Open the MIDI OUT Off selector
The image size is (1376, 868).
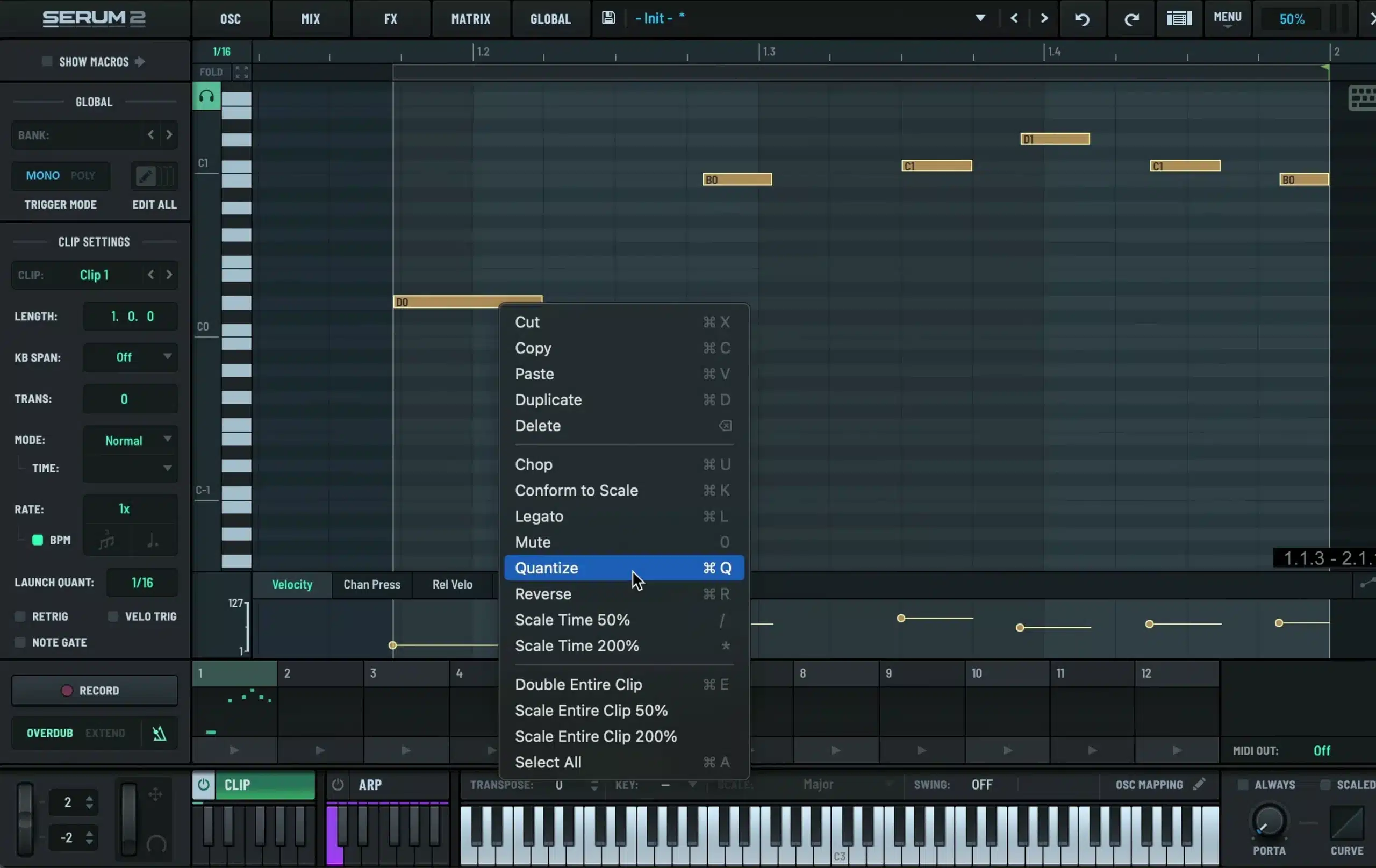point(1322,750)
